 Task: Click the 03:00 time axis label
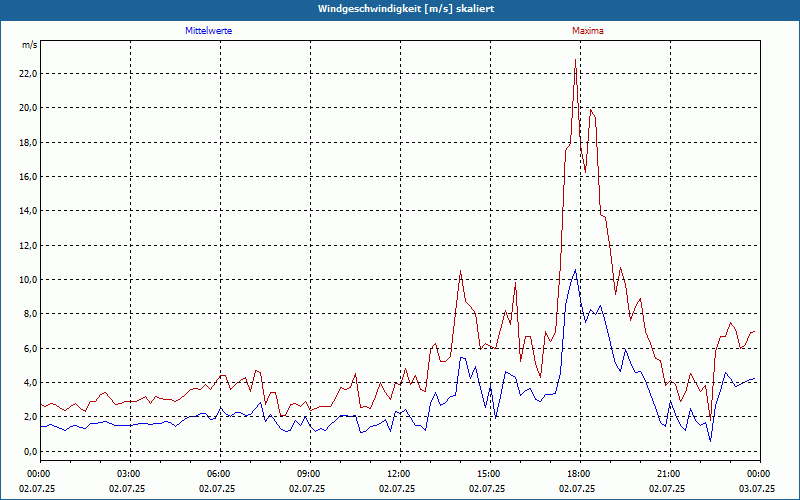pos(131,474)
